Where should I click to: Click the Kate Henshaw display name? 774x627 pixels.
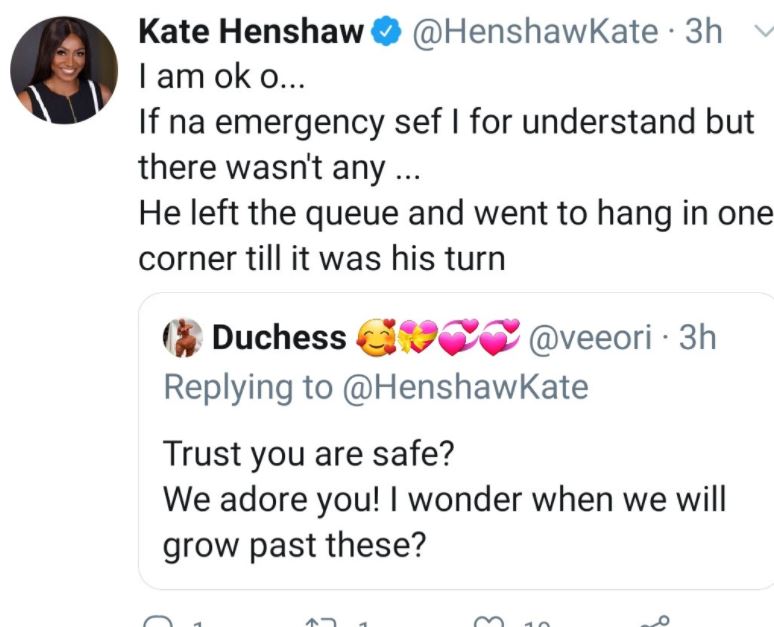[x=250, y=32]
